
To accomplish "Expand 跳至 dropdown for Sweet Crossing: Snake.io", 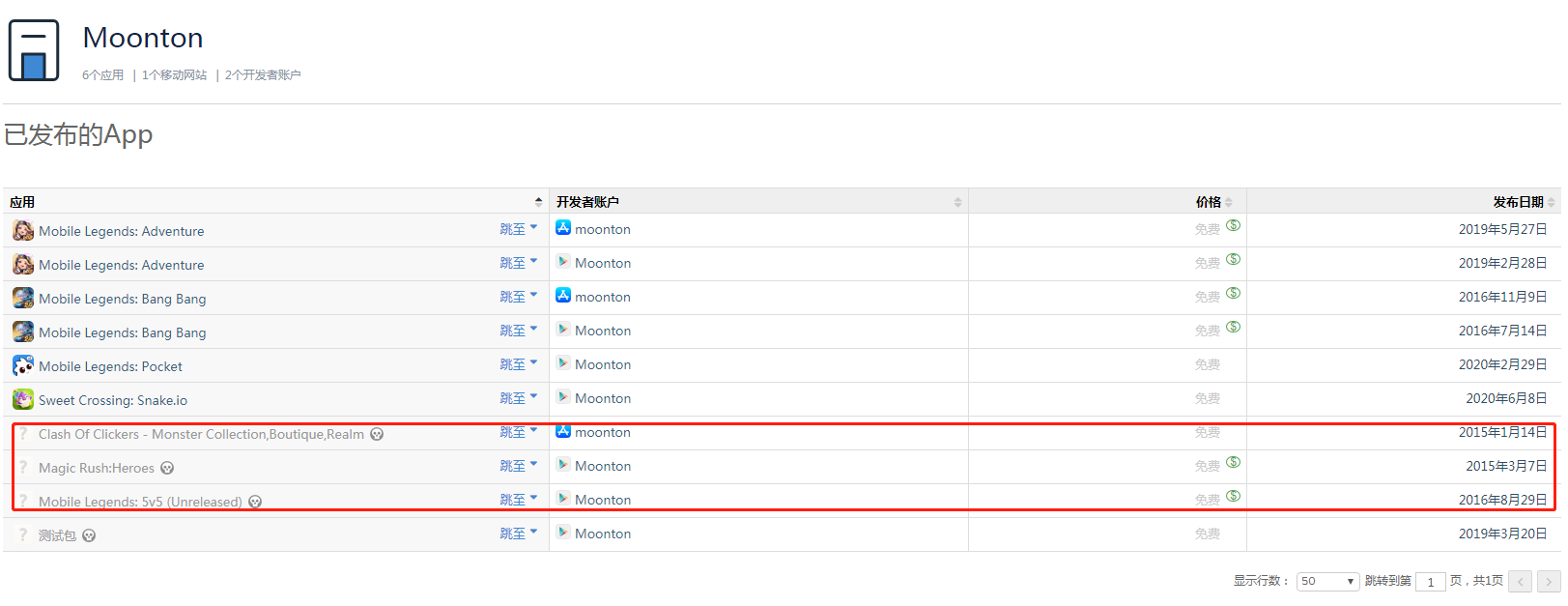I will 519,399.
